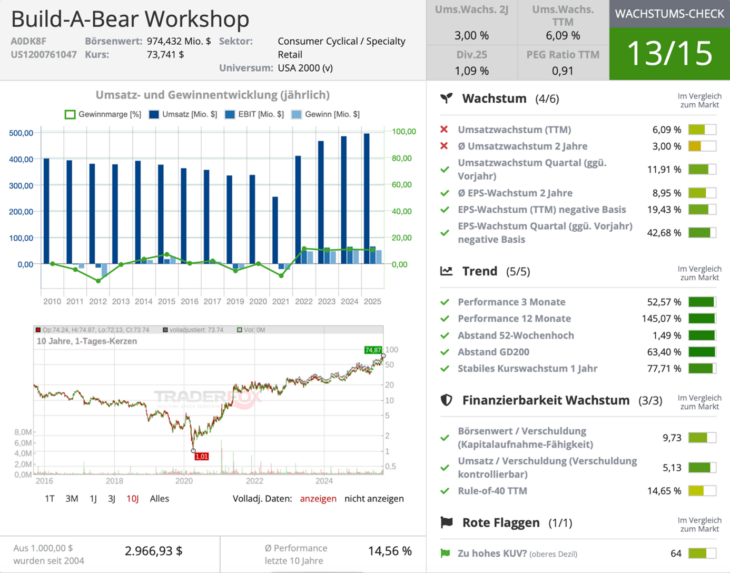This screenshot has width=730, height=573.
Task: Click the 42,68 % EPS-Wachstum Quartal value
Action: [664, 233]
